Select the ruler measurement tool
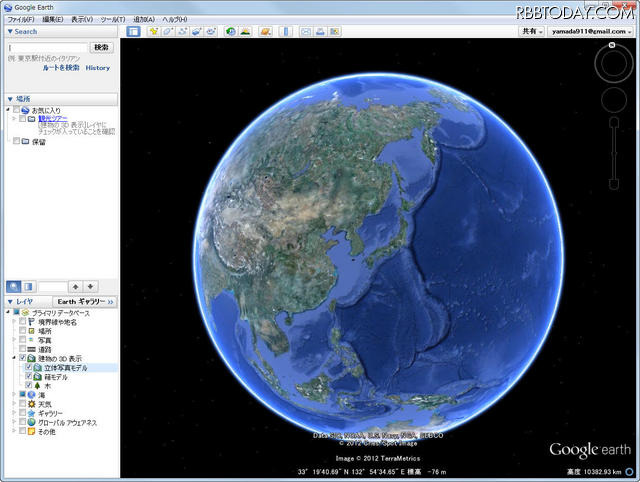 tap(286, 32)
